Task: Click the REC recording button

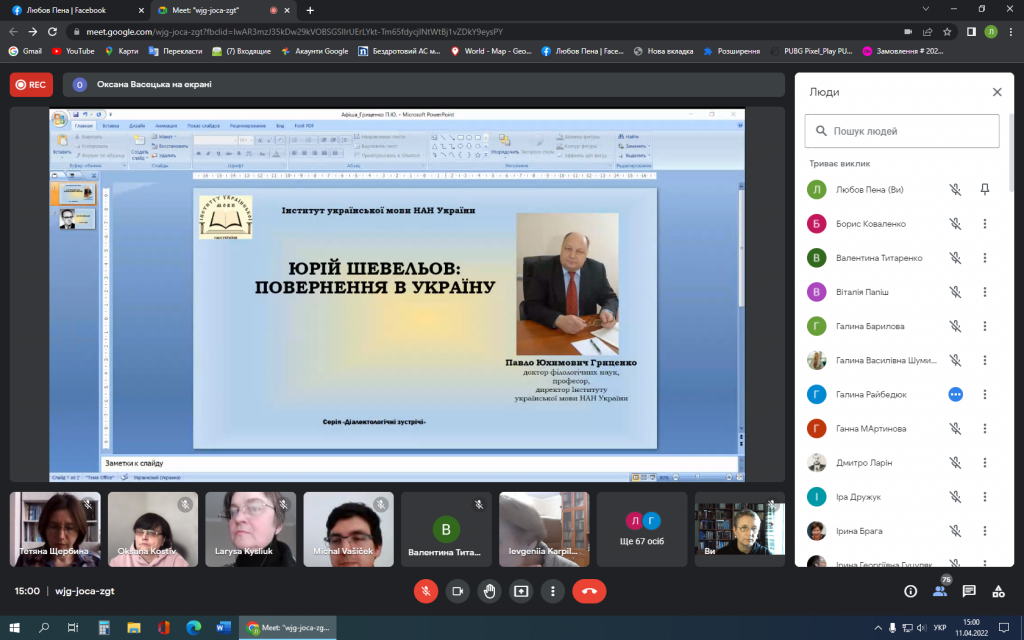Action: click(31, 85)
